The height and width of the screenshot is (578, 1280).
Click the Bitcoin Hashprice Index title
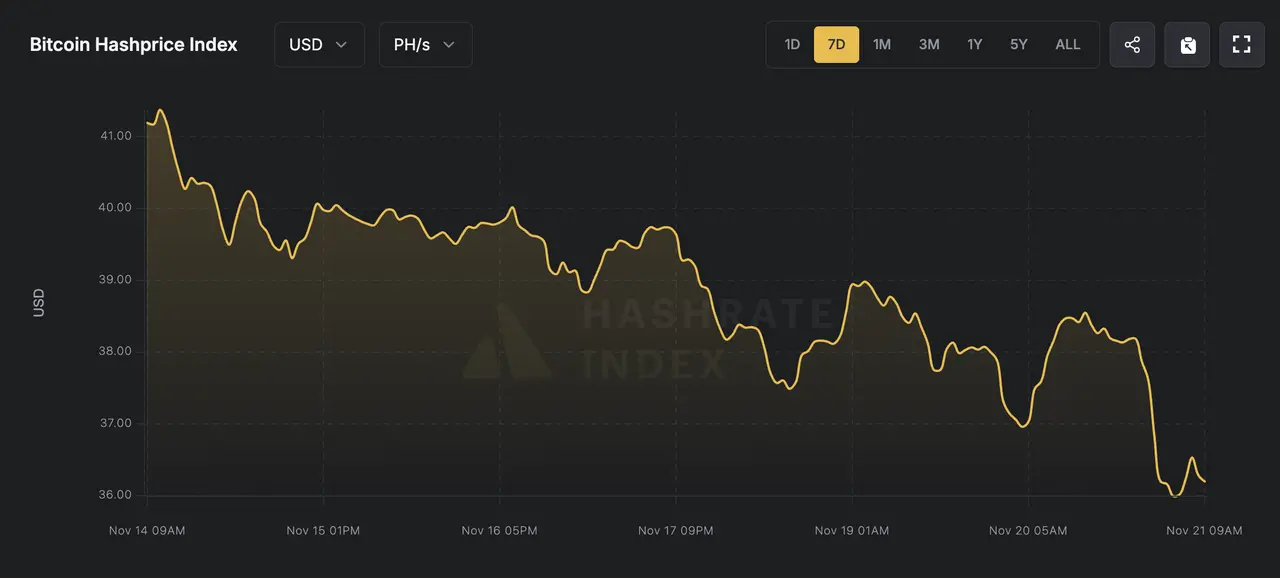click(x=134, y=45)
